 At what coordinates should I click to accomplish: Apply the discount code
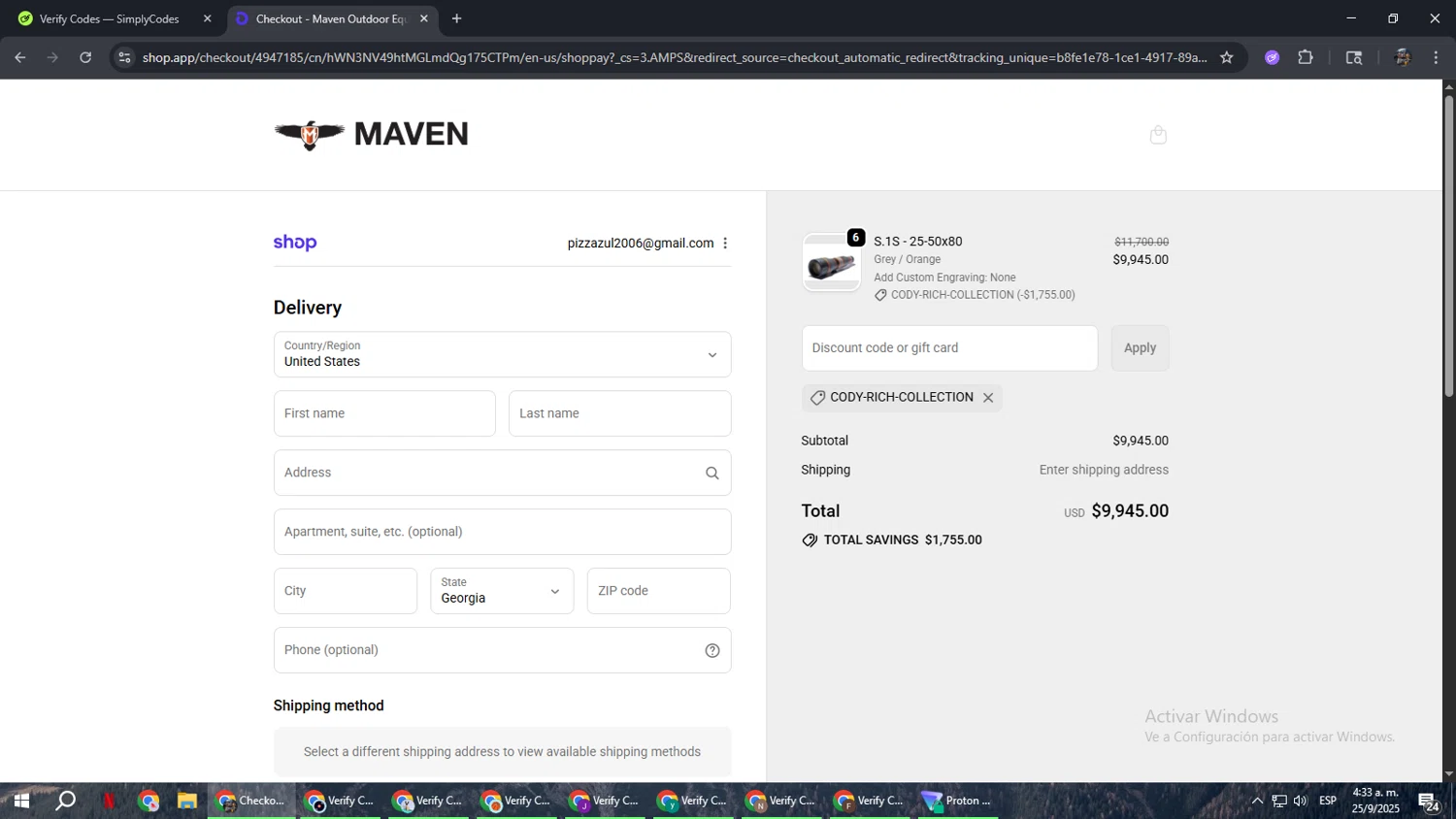(x=1140, y=347)
